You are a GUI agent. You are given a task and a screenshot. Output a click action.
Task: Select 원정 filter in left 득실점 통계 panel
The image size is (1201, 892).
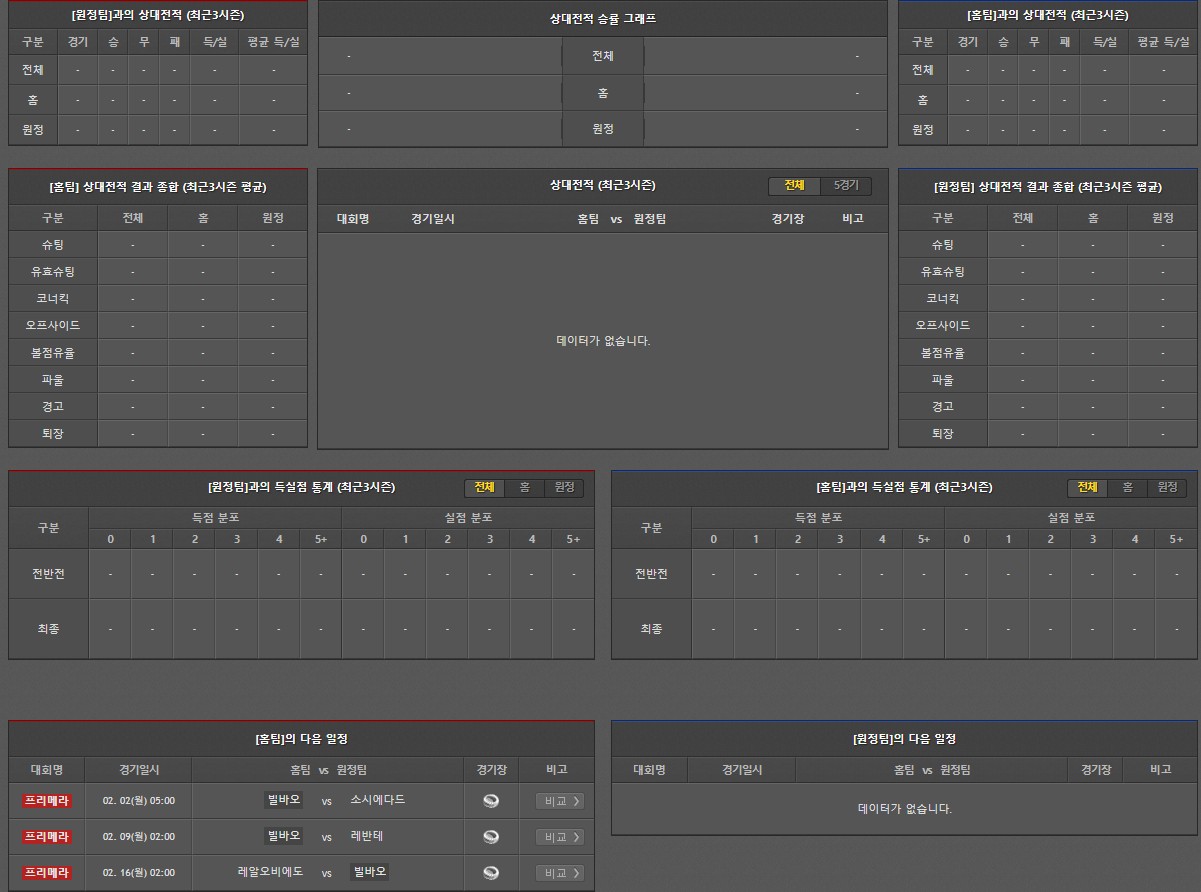tap(564, 487)
